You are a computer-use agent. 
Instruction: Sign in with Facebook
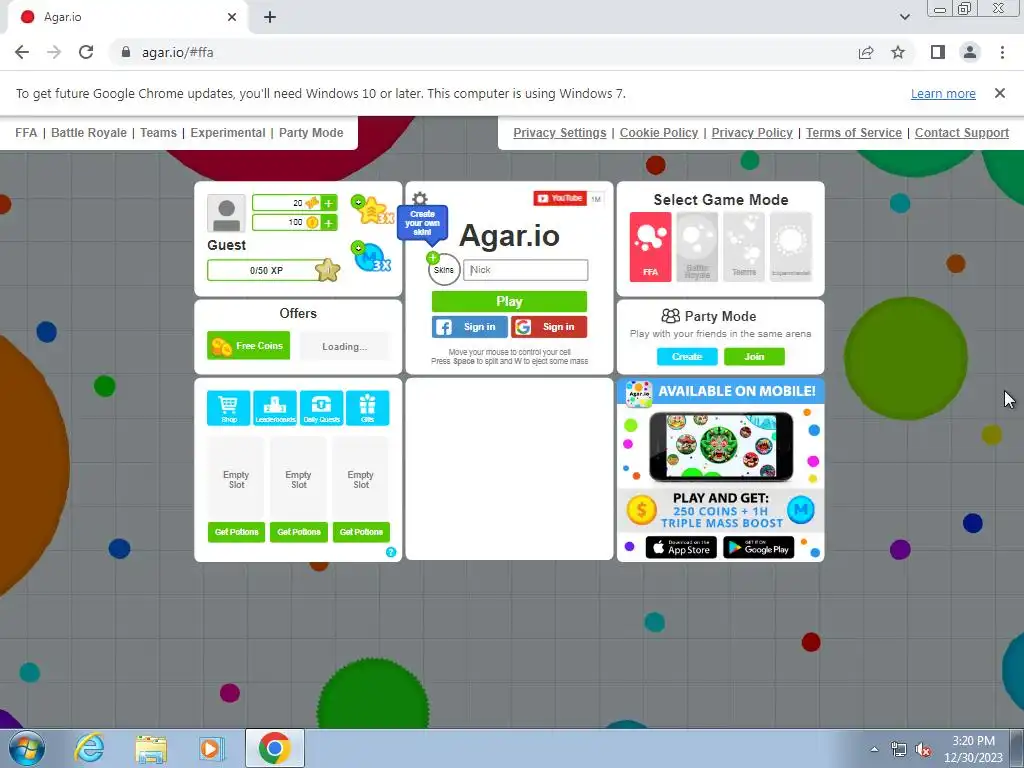(470, 327)
